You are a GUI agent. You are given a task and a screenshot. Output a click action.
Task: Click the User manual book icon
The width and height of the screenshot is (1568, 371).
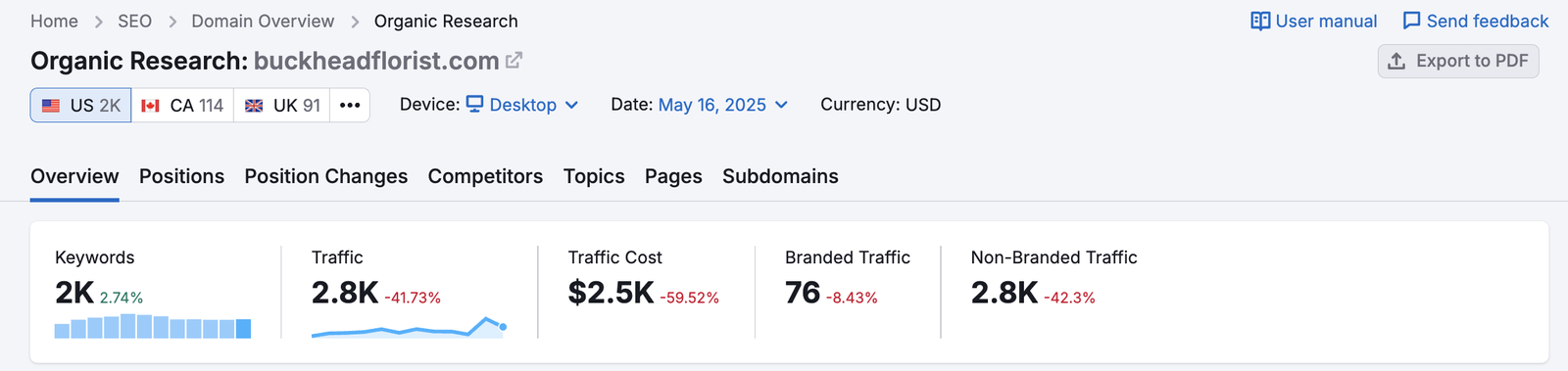[x=1260, y=21]
